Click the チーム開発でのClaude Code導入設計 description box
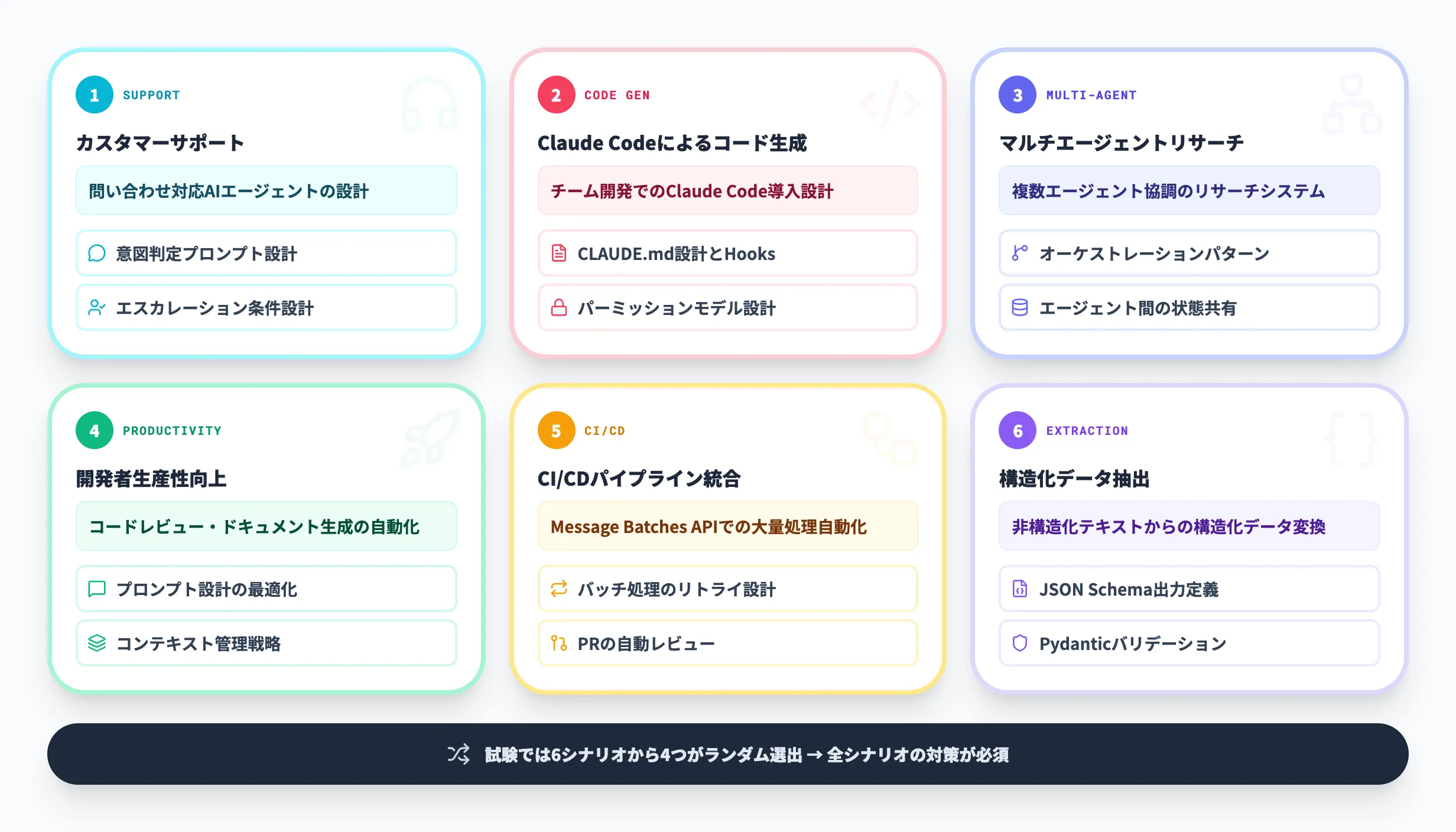Screen dimensions: 1456x832 [728, 191]
